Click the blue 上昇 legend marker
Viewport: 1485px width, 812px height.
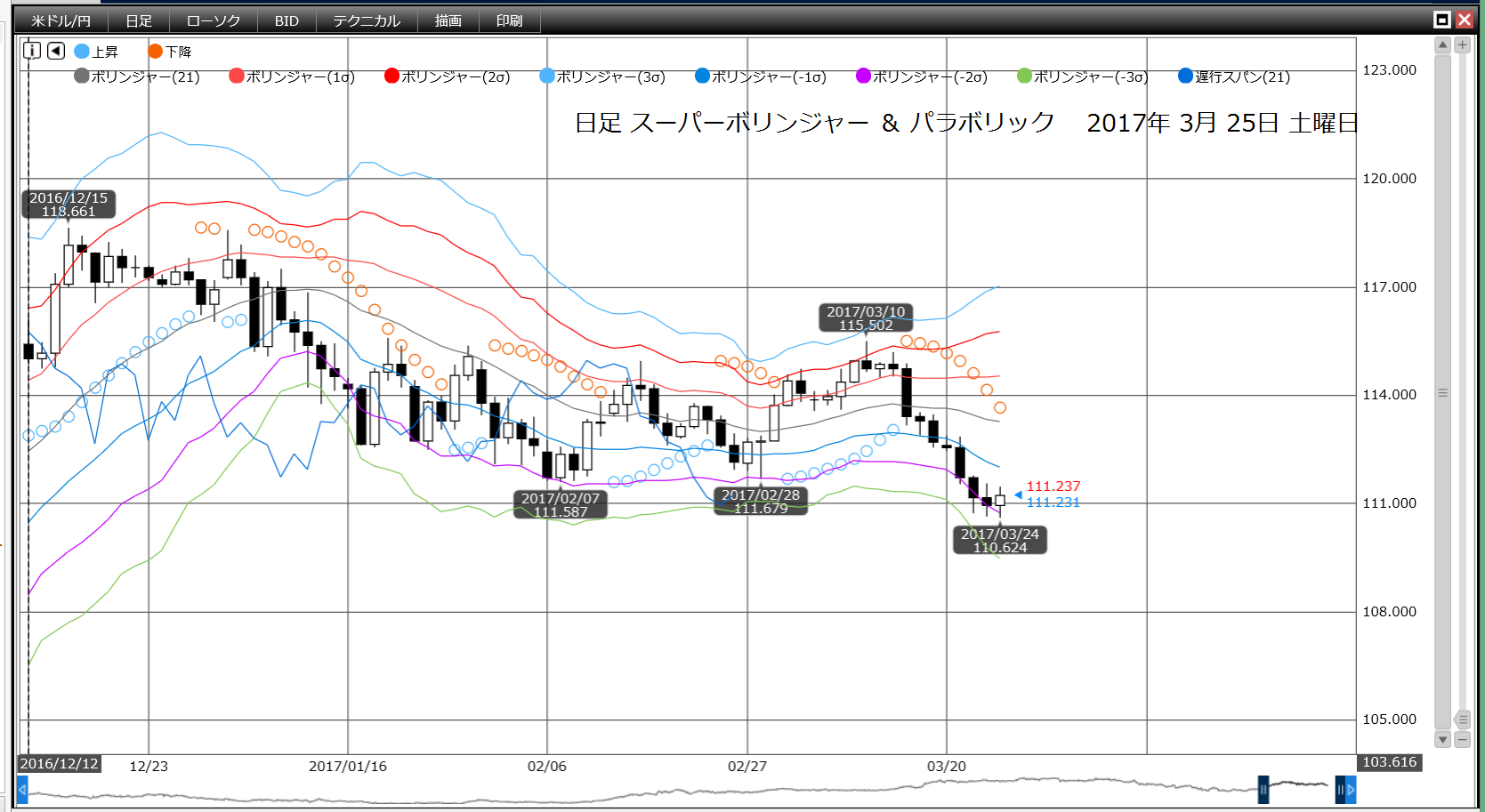[x=82, y=52]
